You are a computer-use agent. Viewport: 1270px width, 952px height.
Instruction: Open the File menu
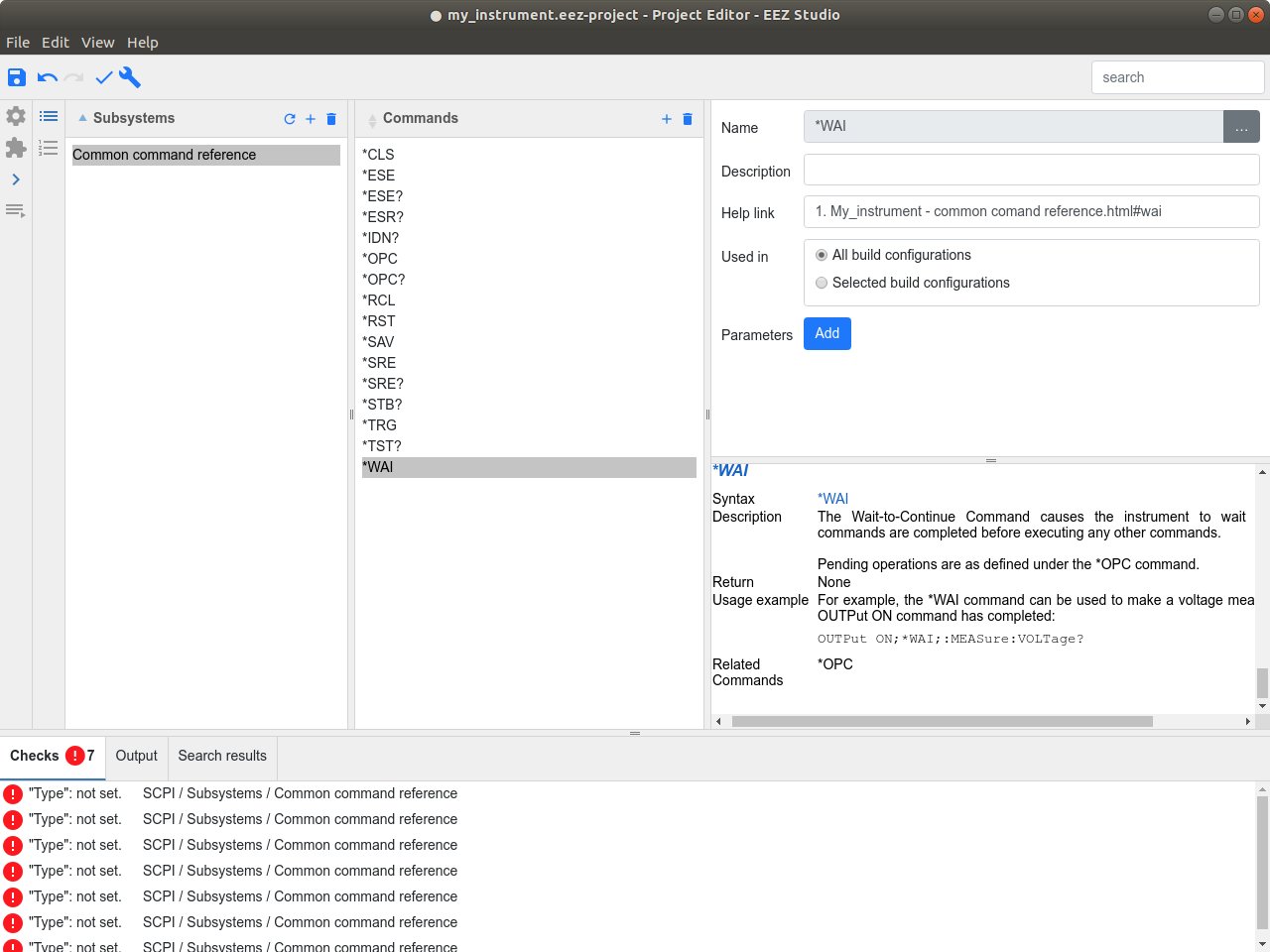click(x=18, y=43)
